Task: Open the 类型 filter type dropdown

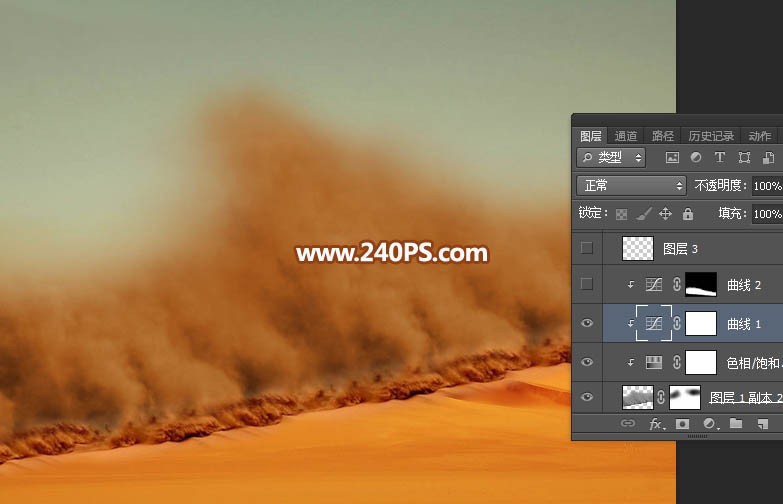Action: tap(611, 158)
